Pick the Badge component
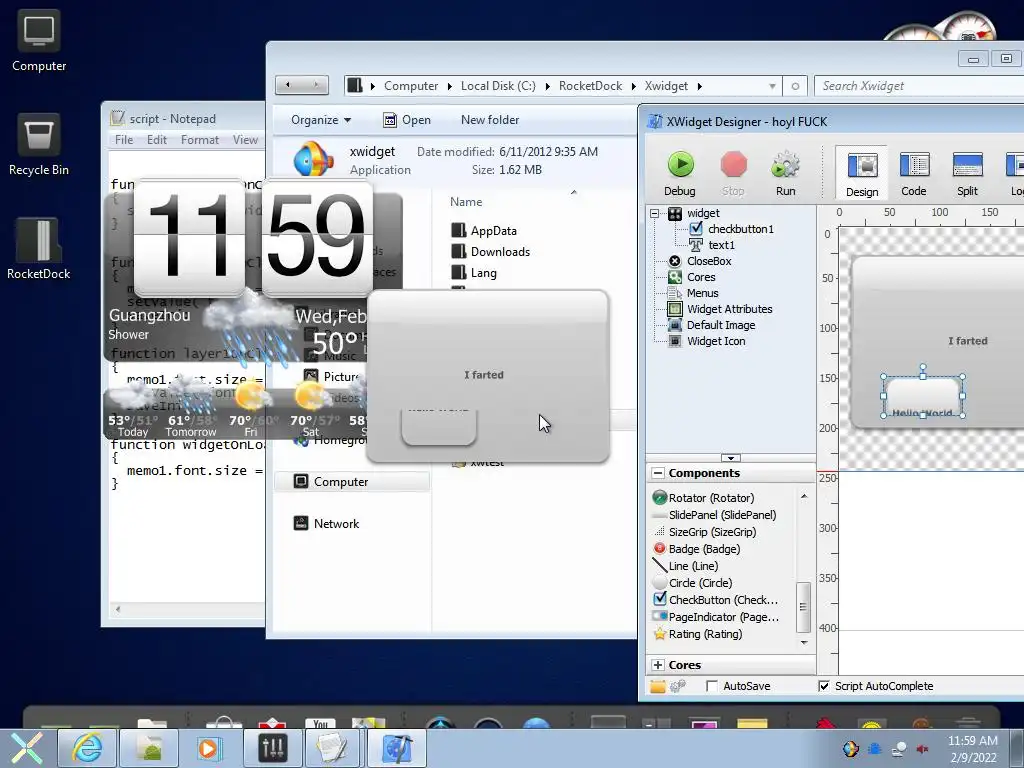1024x768 pixels. click(696, 549)
